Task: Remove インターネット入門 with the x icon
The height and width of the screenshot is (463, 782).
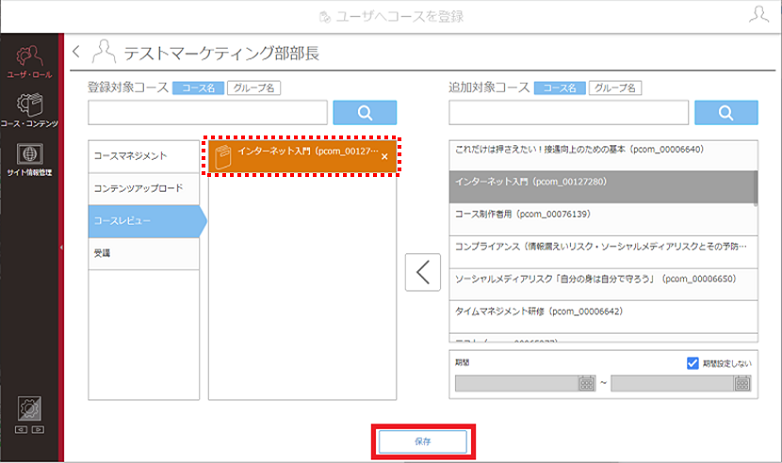Action: [x=385, y=157]
